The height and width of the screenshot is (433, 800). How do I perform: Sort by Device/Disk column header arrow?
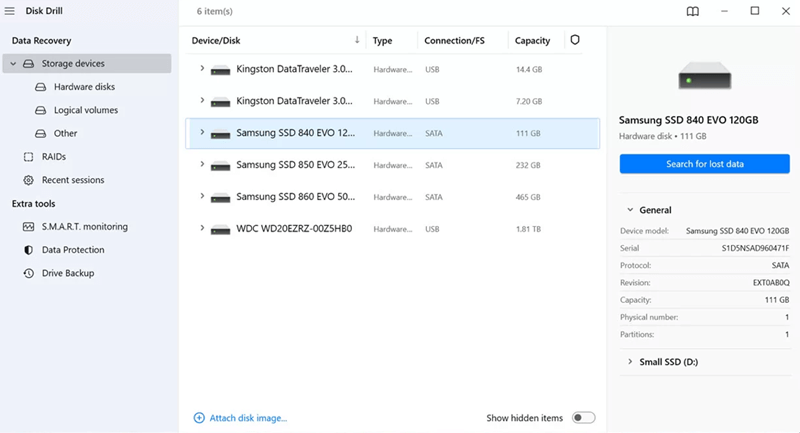click(357, 40)
